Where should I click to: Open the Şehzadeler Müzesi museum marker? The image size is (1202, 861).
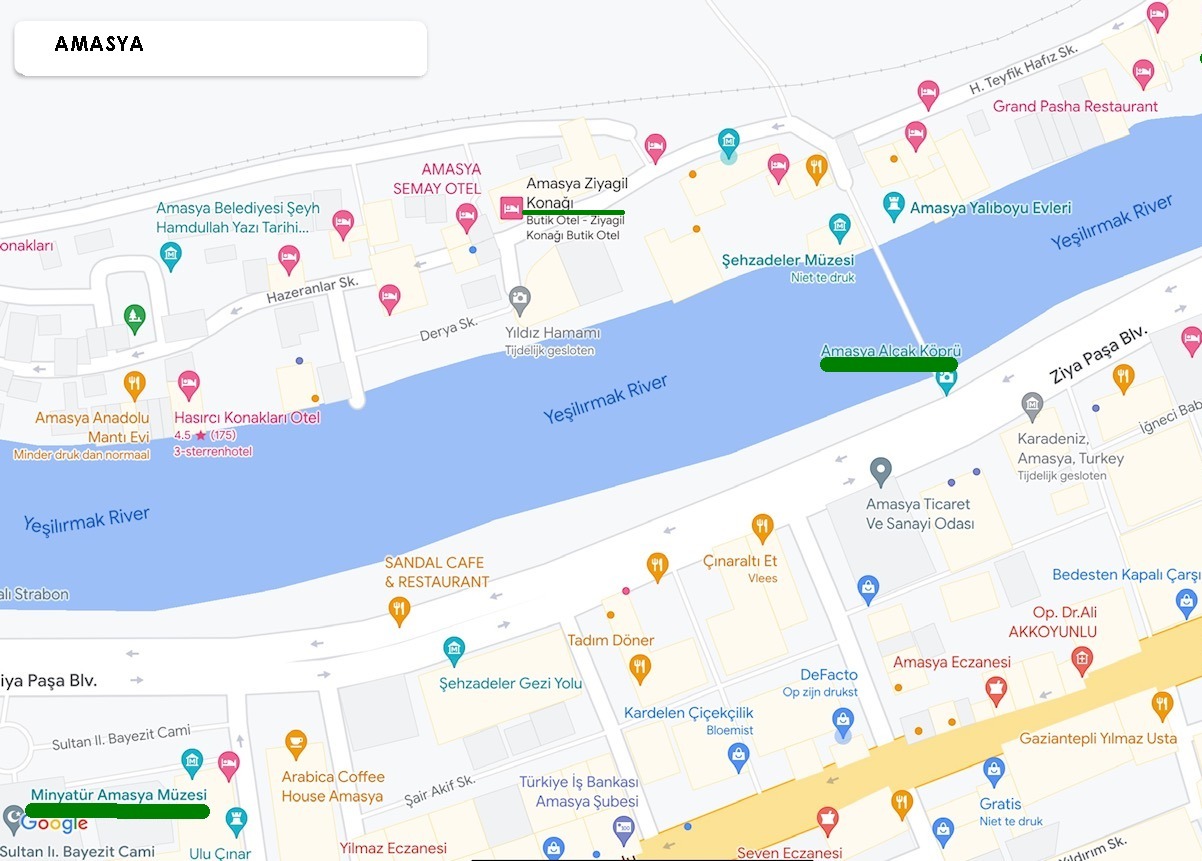click(840, 227)
